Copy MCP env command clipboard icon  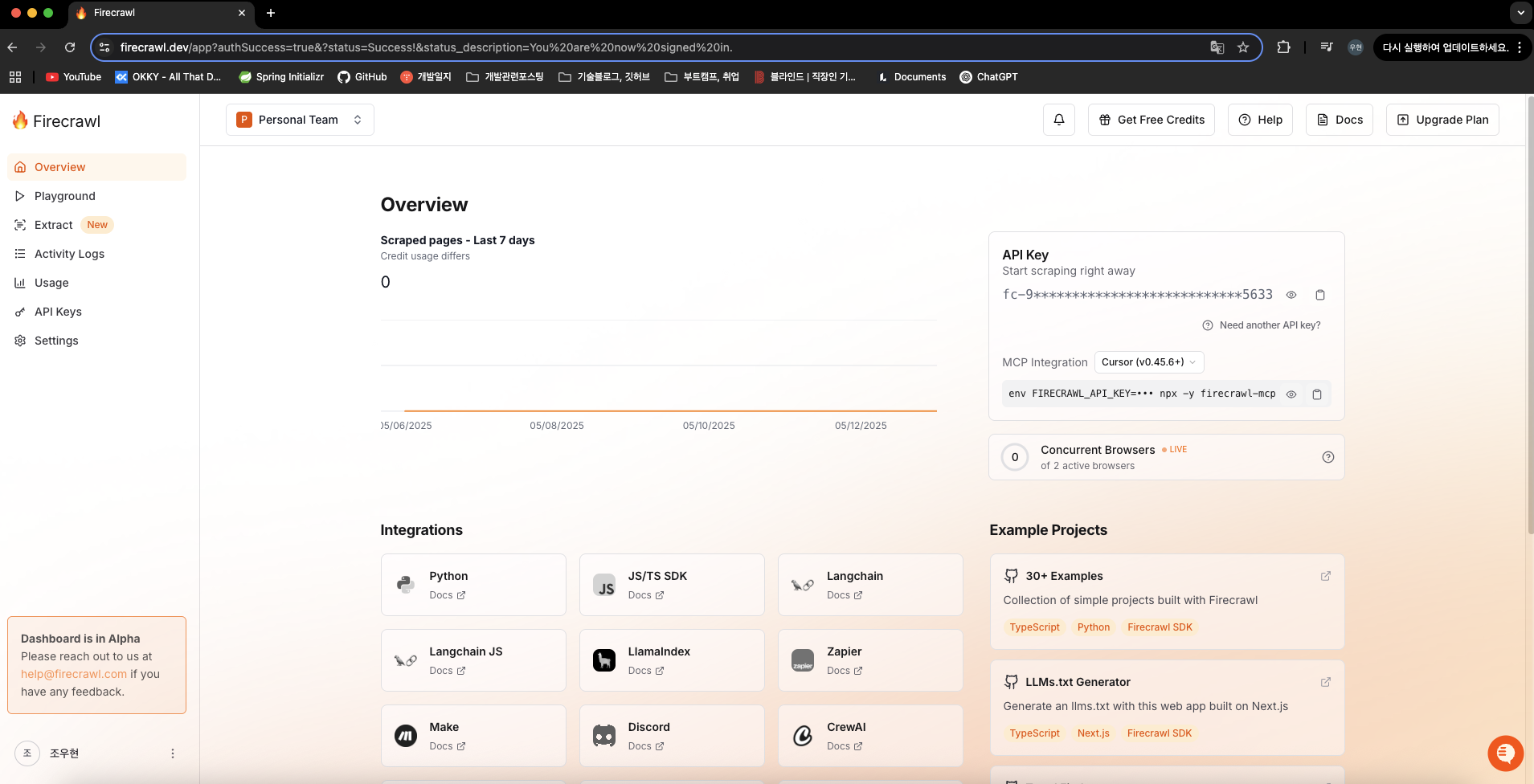(x=1317, y=394)
